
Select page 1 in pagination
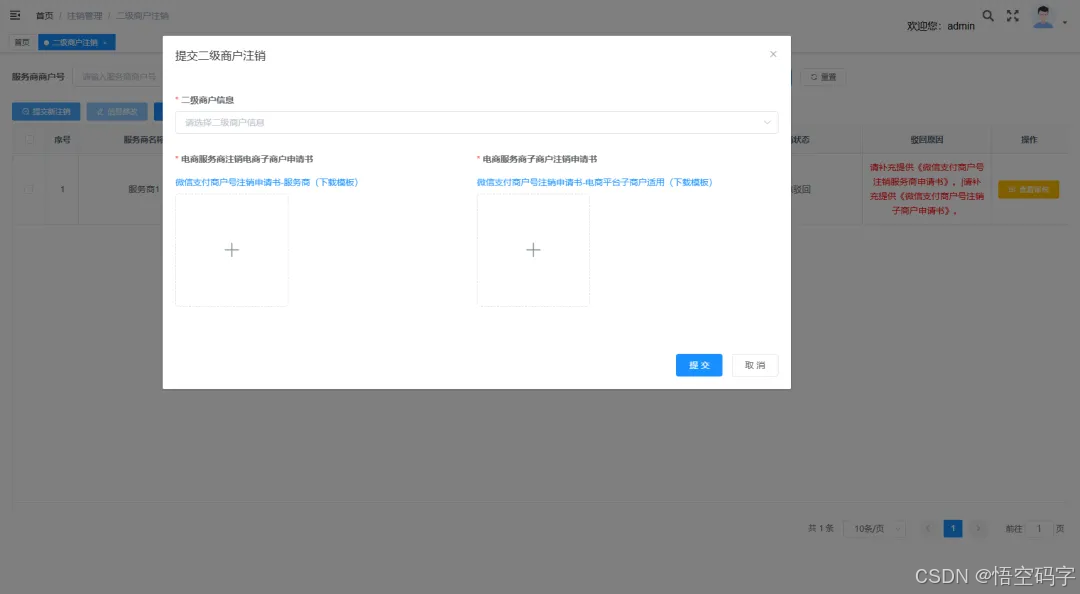[953, 529]
